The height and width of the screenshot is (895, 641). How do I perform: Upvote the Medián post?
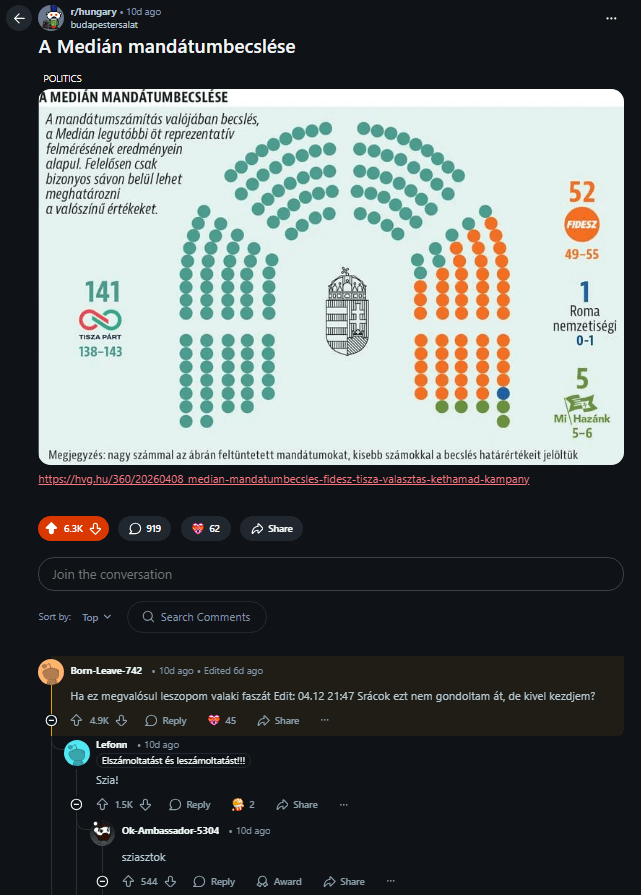point(52,528)
